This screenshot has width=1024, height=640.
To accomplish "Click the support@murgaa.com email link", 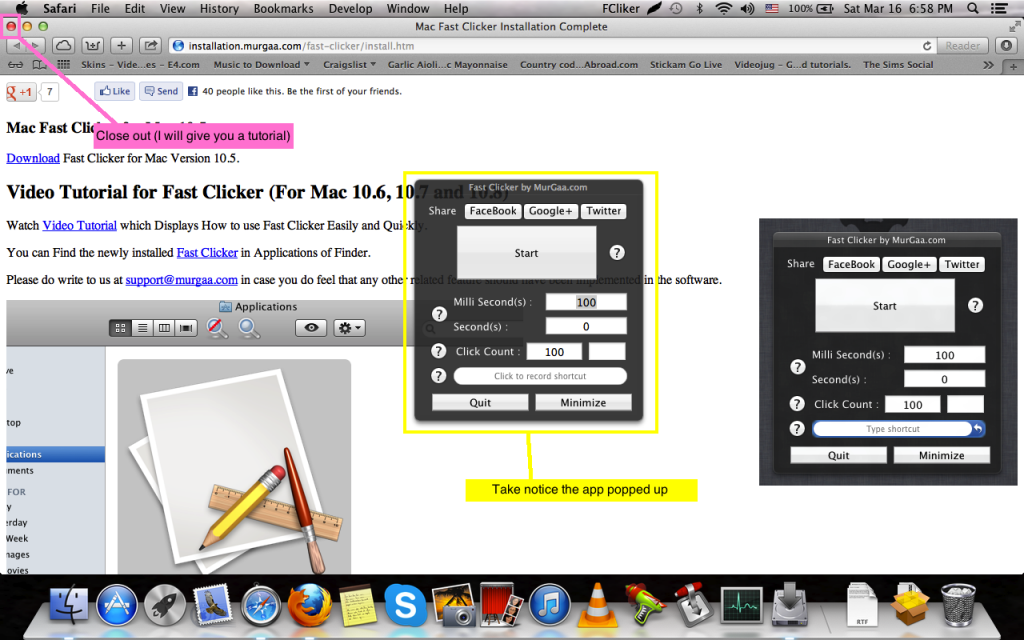I will coord(182,280).
